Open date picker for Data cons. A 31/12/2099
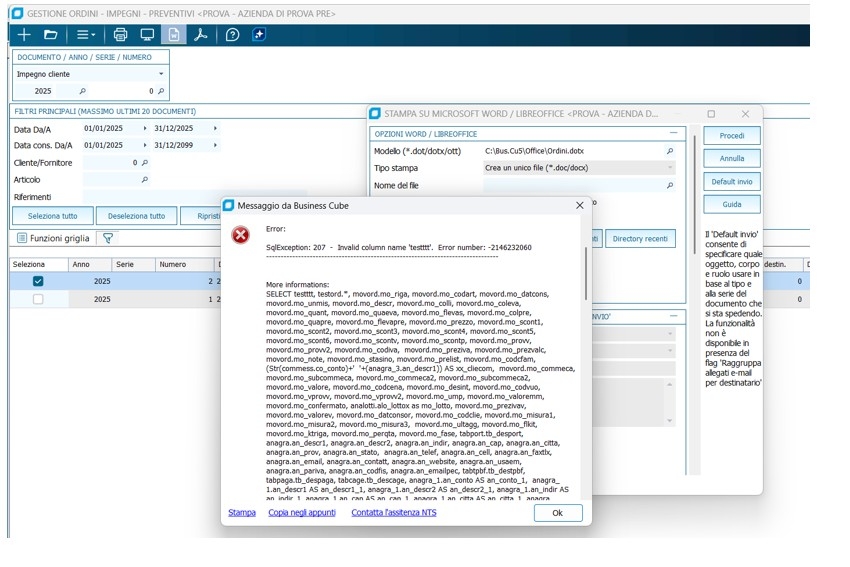 [215, 145]
